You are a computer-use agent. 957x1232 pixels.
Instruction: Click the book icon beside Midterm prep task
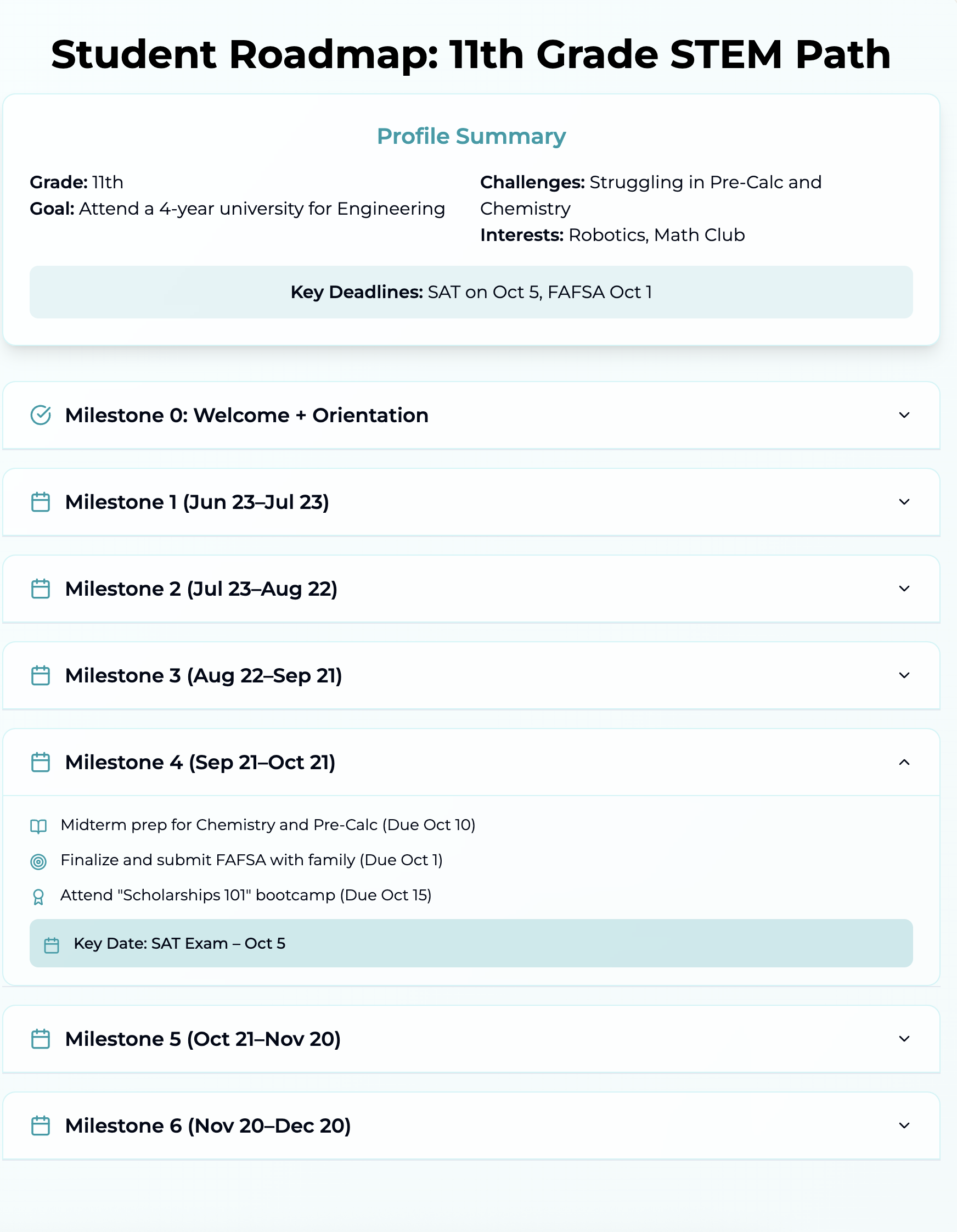pyautogui.click(x=38, y=826)
